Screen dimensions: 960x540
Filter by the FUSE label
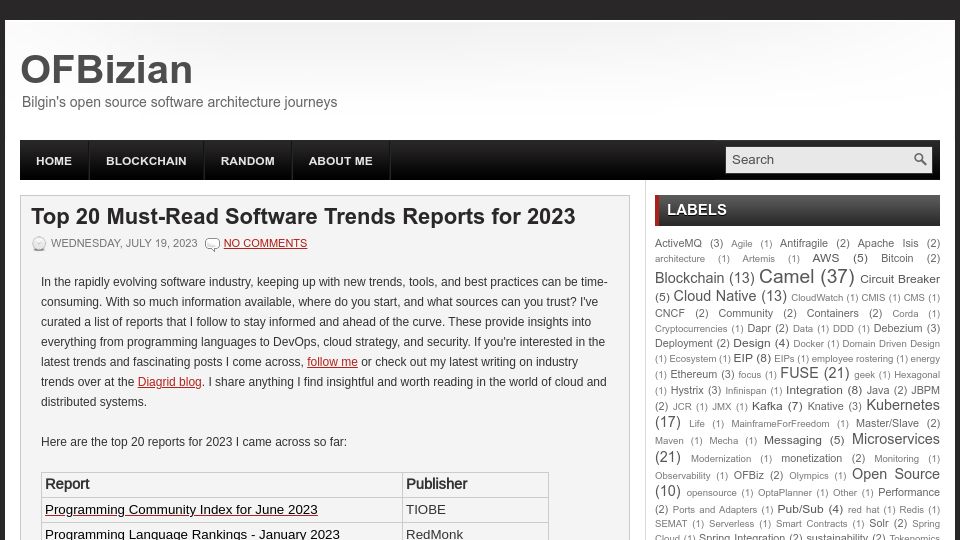point(799,373)
